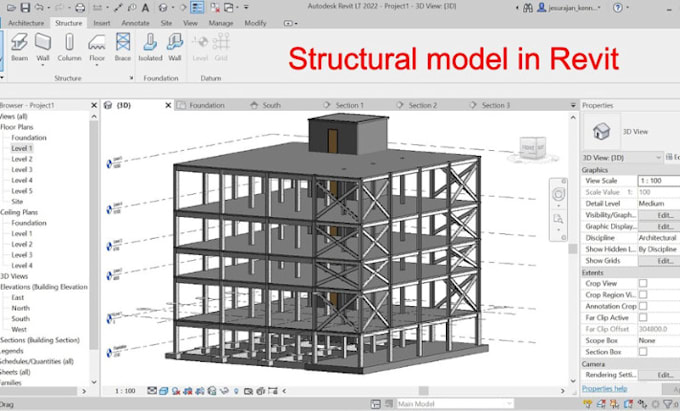Click Show Grids Edit button
Screen dimensions: 680x411
[x=659, y=261]
